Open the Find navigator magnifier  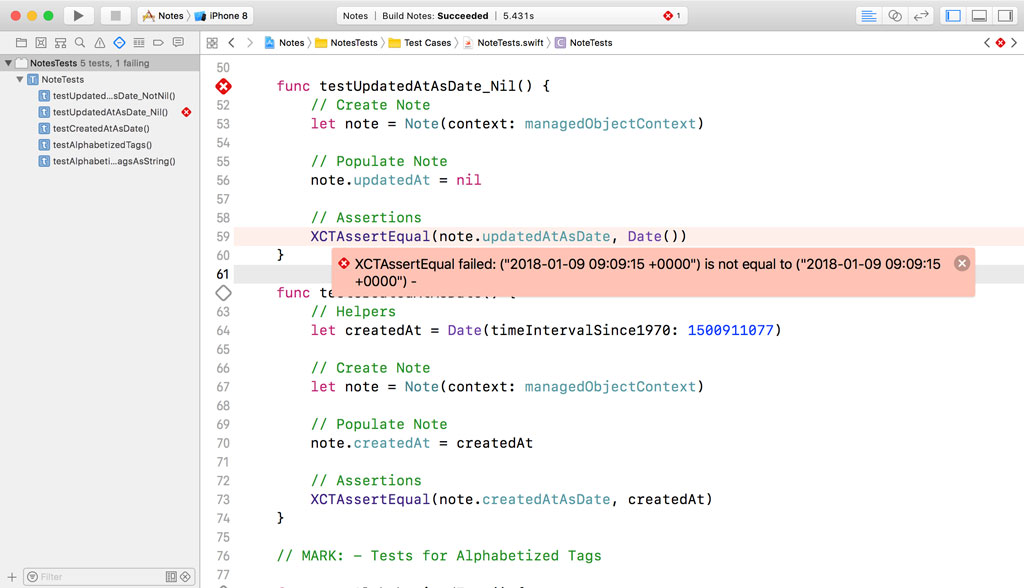tap(80, 42)
